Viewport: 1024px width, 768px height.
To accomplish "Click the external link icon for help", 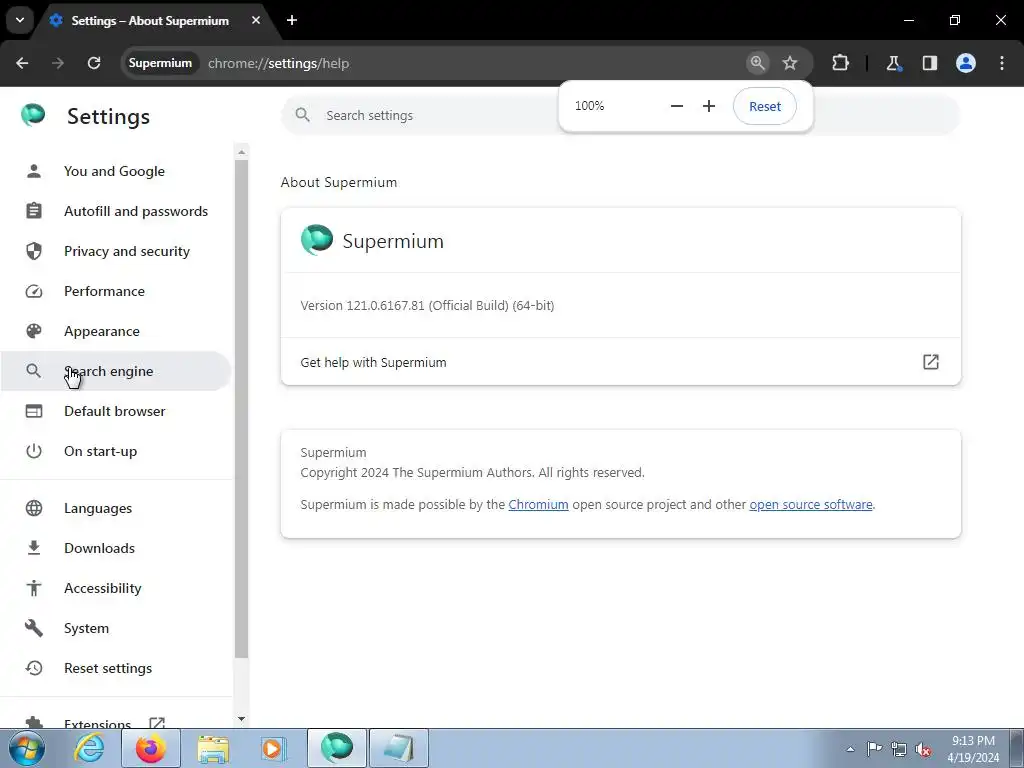I will [x=931, y=362].
